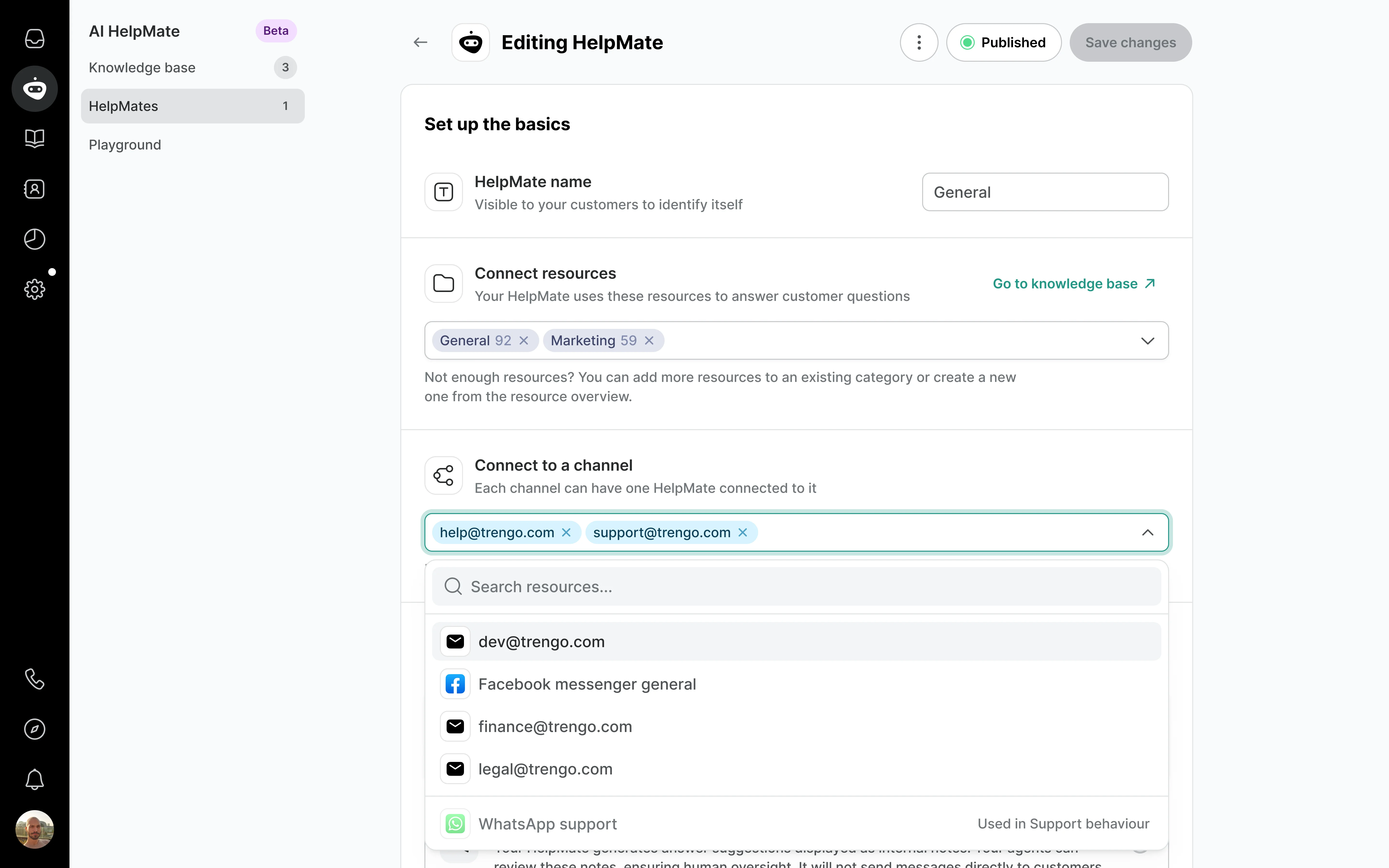This screenshot has height=868, width=1389.
Task: Open the user profile avatar
Action: coord(34,829)
